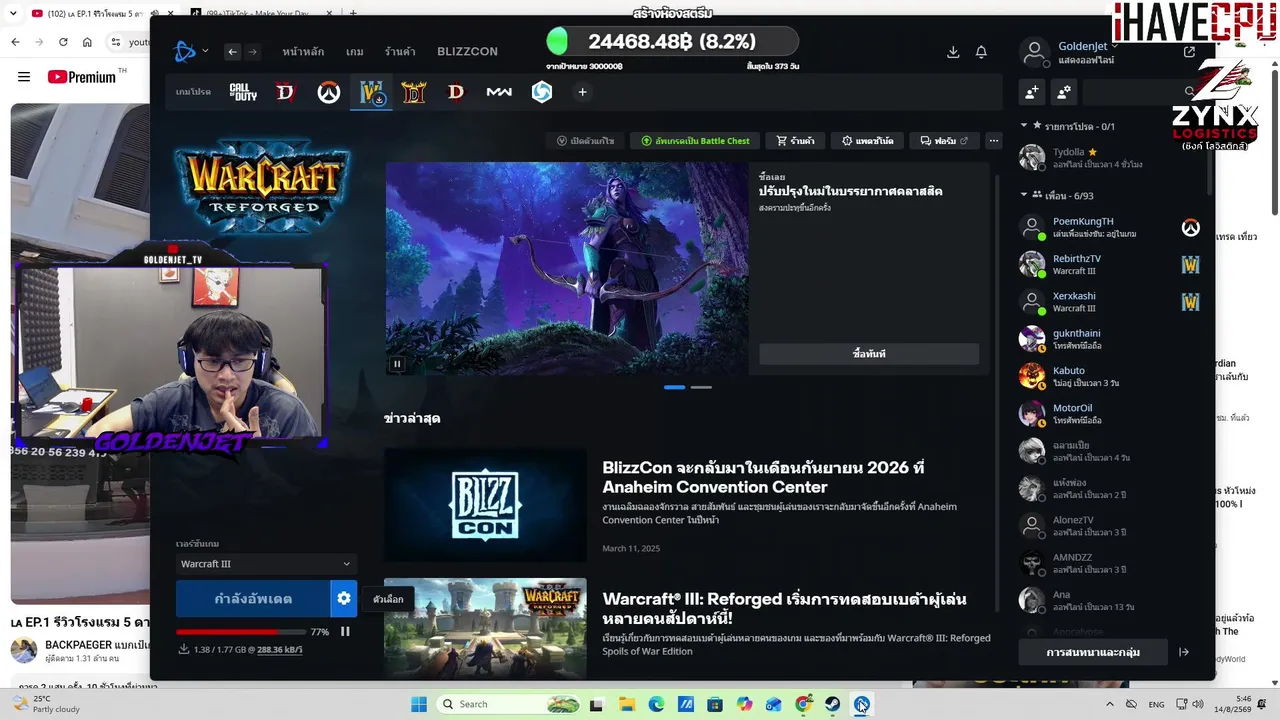
Task: Select friend RebirthzTV
Action: coord(1109,264)
